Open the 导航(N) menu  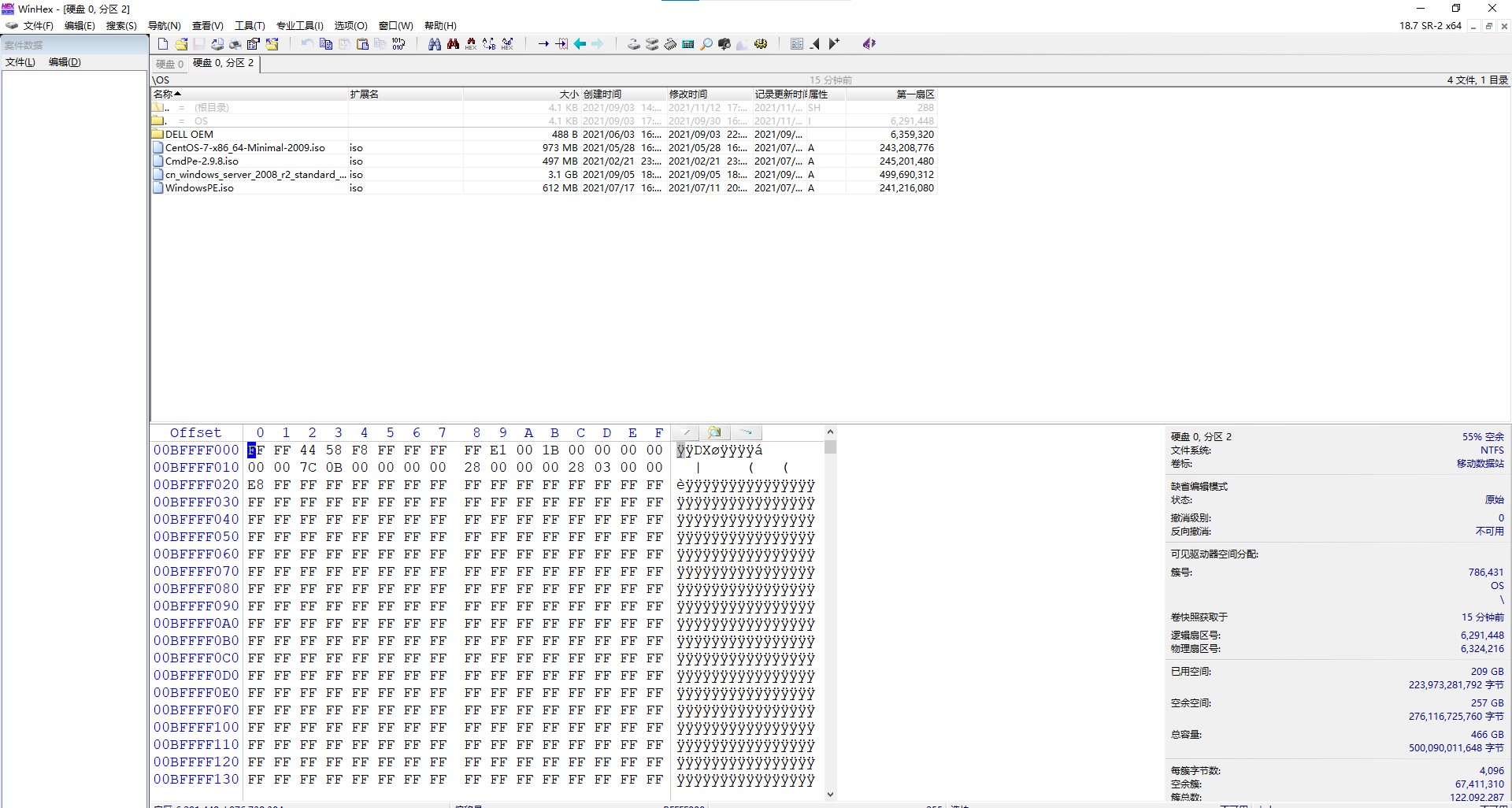(x=164, y=26)
